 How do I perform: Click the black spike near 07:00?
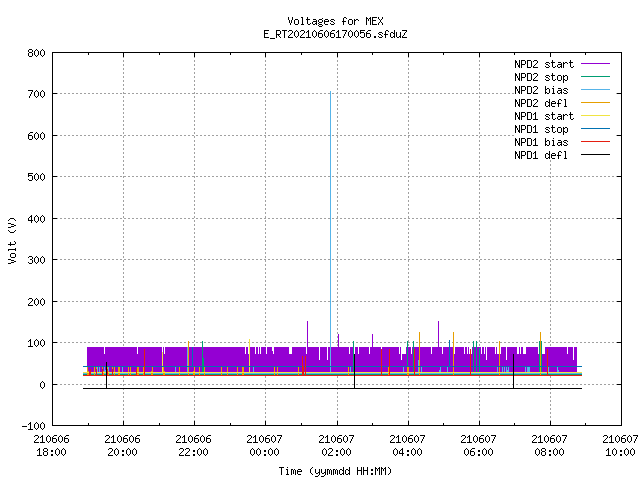(x=513, y=371)
